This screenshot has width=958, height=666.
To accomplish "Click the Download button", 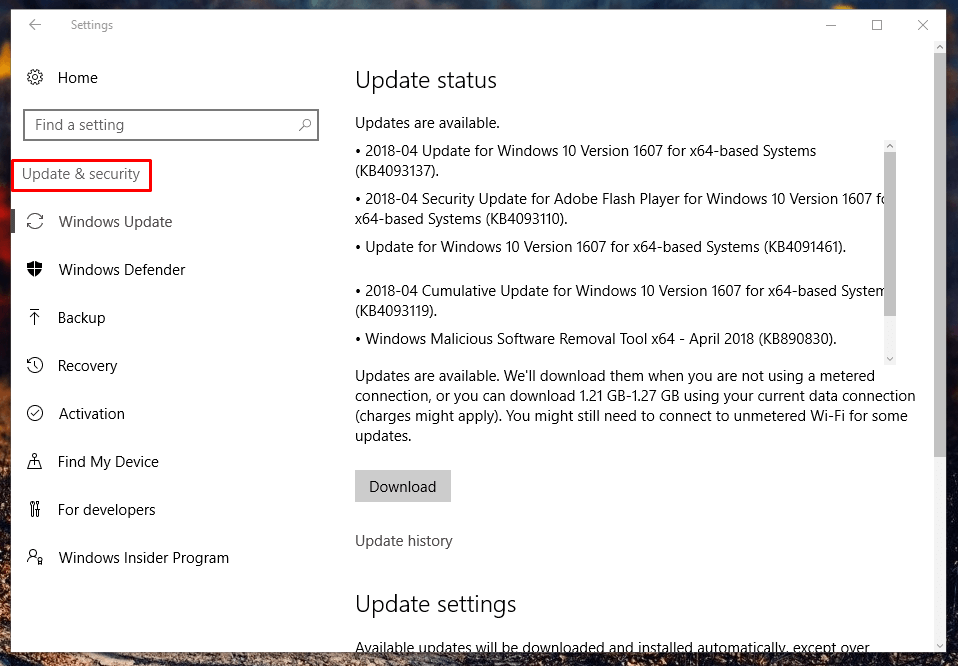I will (403, 486).
